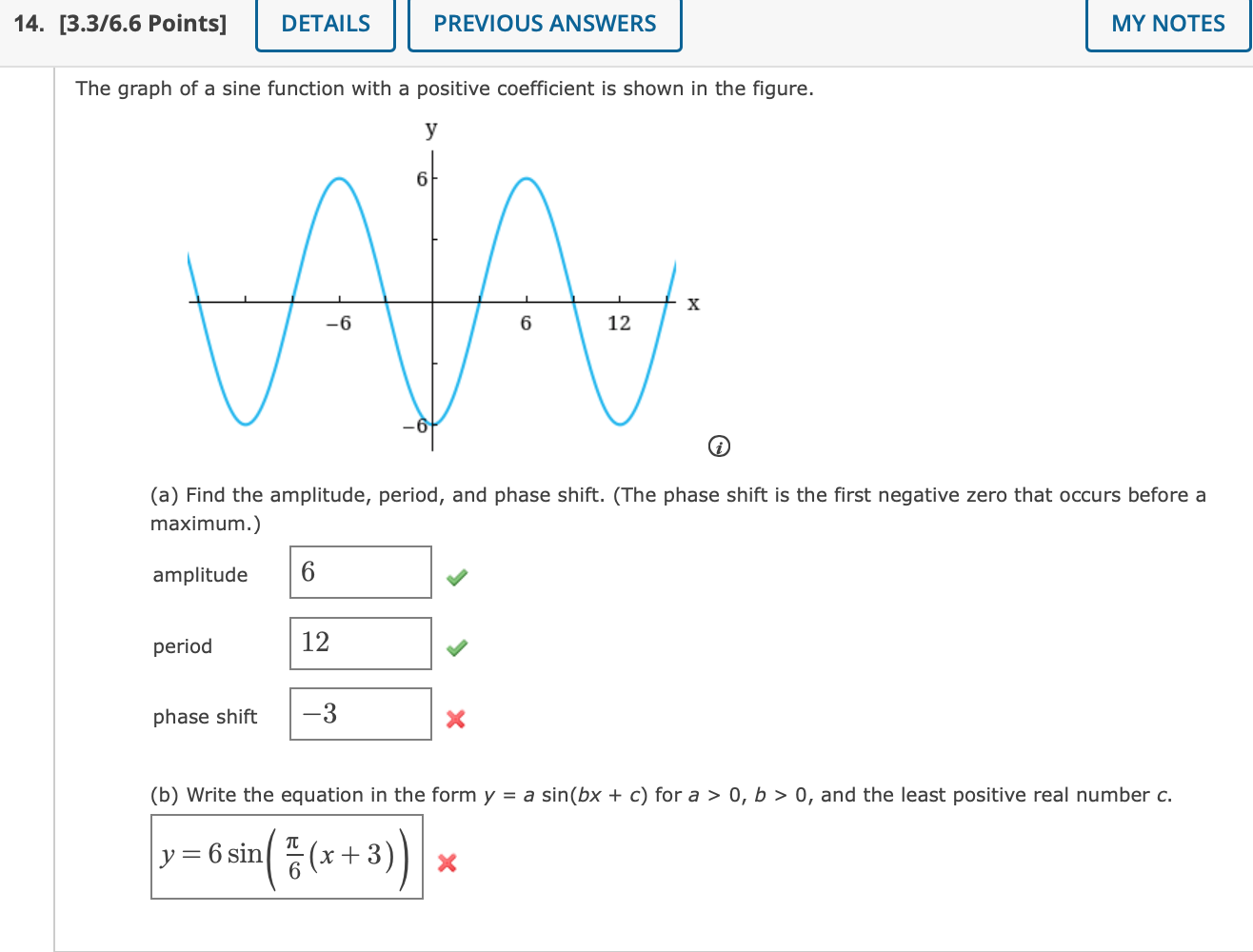Open the DETAILS panel for question 14

325,24
